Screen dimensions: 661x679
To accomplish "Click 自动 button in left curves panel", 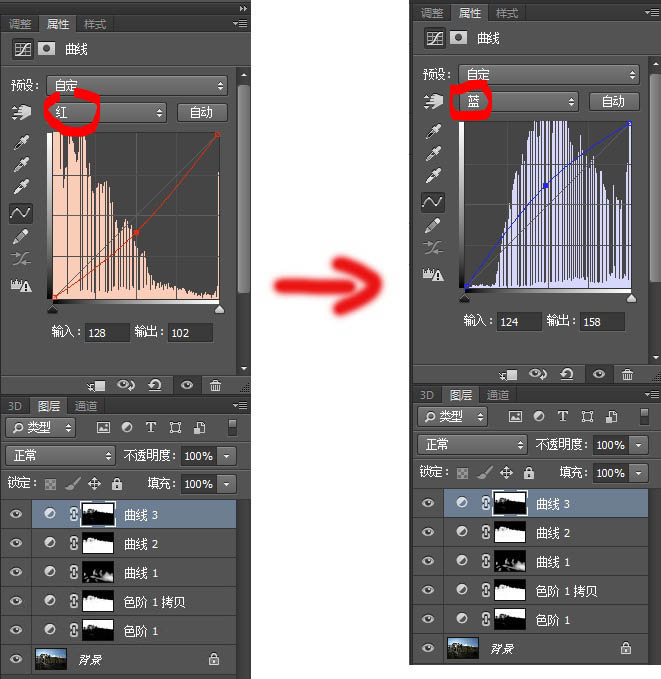I will 202,113.
